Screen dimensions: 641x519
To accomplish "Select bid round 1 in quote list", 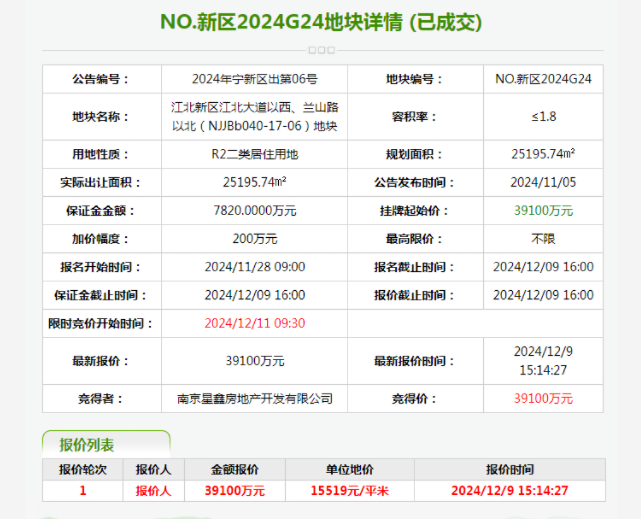I will coord(83,490).
